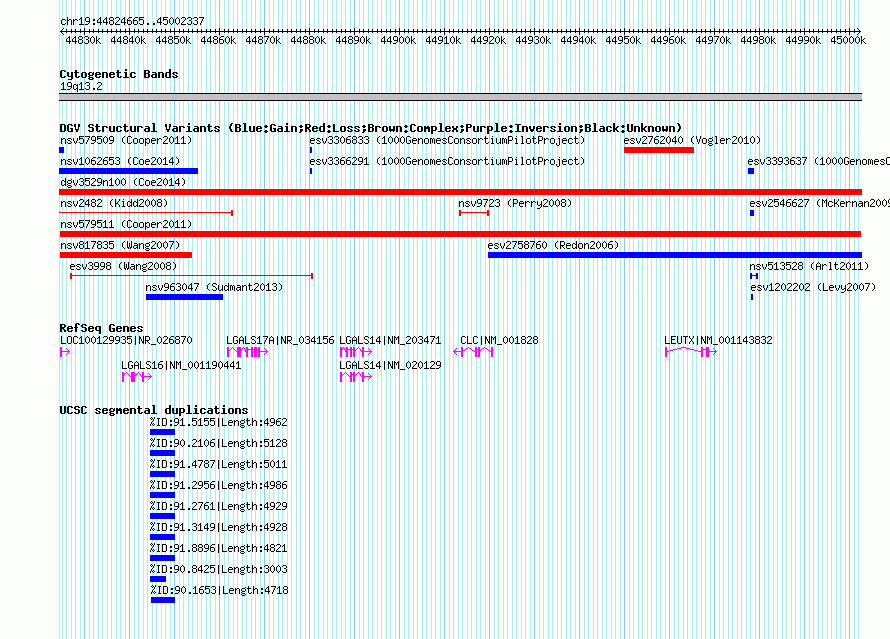The image size is (890, 639).
Task: Click the CLC|NM_001828 gene label
Action: click(x=499, y=340)
